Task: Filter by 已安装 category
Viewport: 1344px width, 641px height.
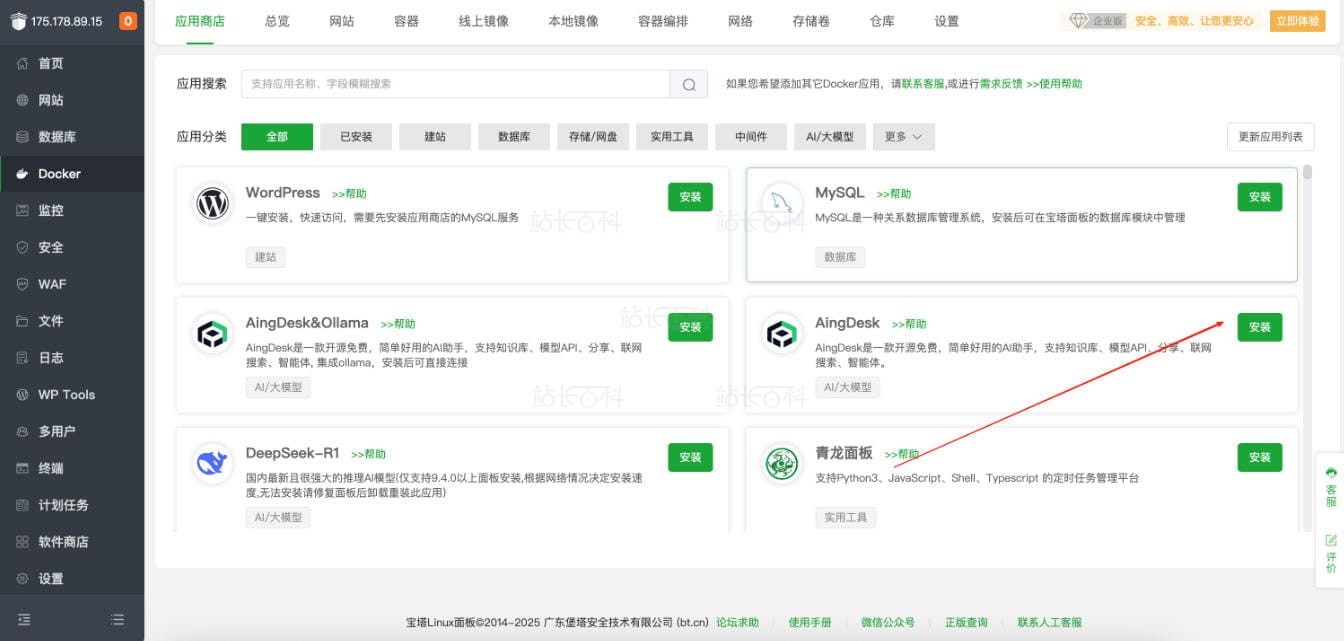Action: click(x=356, y=137)
